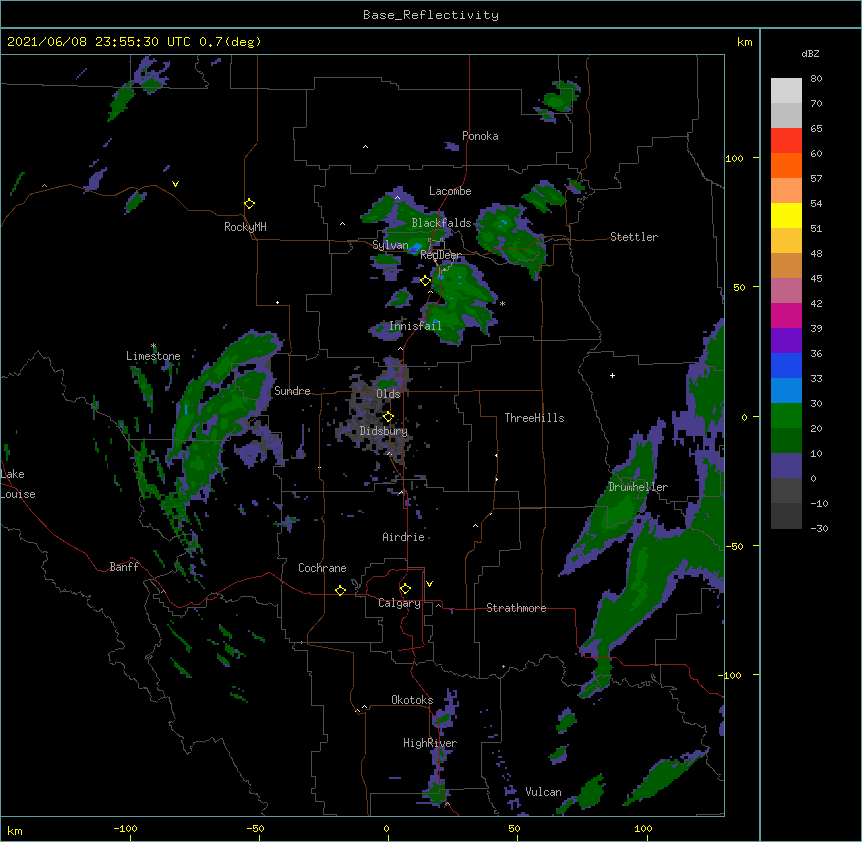Image resolution: width=862 pixels, height=842 pixels.
Task: Click the Okotoks town label
Action: [412, 700]
